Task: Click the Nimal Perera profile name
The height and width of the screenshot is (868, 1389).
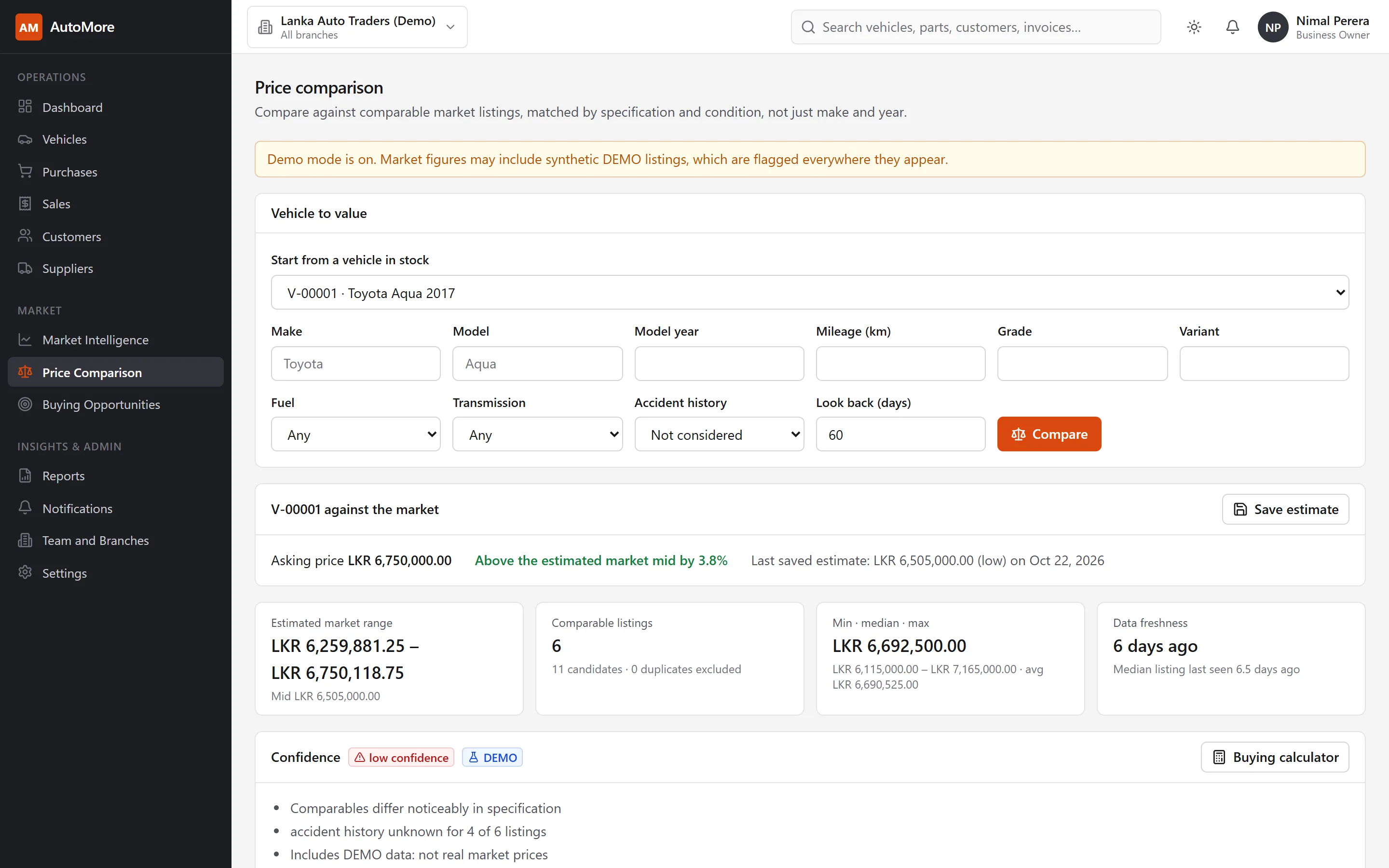Action: (x=1332, y=21)
